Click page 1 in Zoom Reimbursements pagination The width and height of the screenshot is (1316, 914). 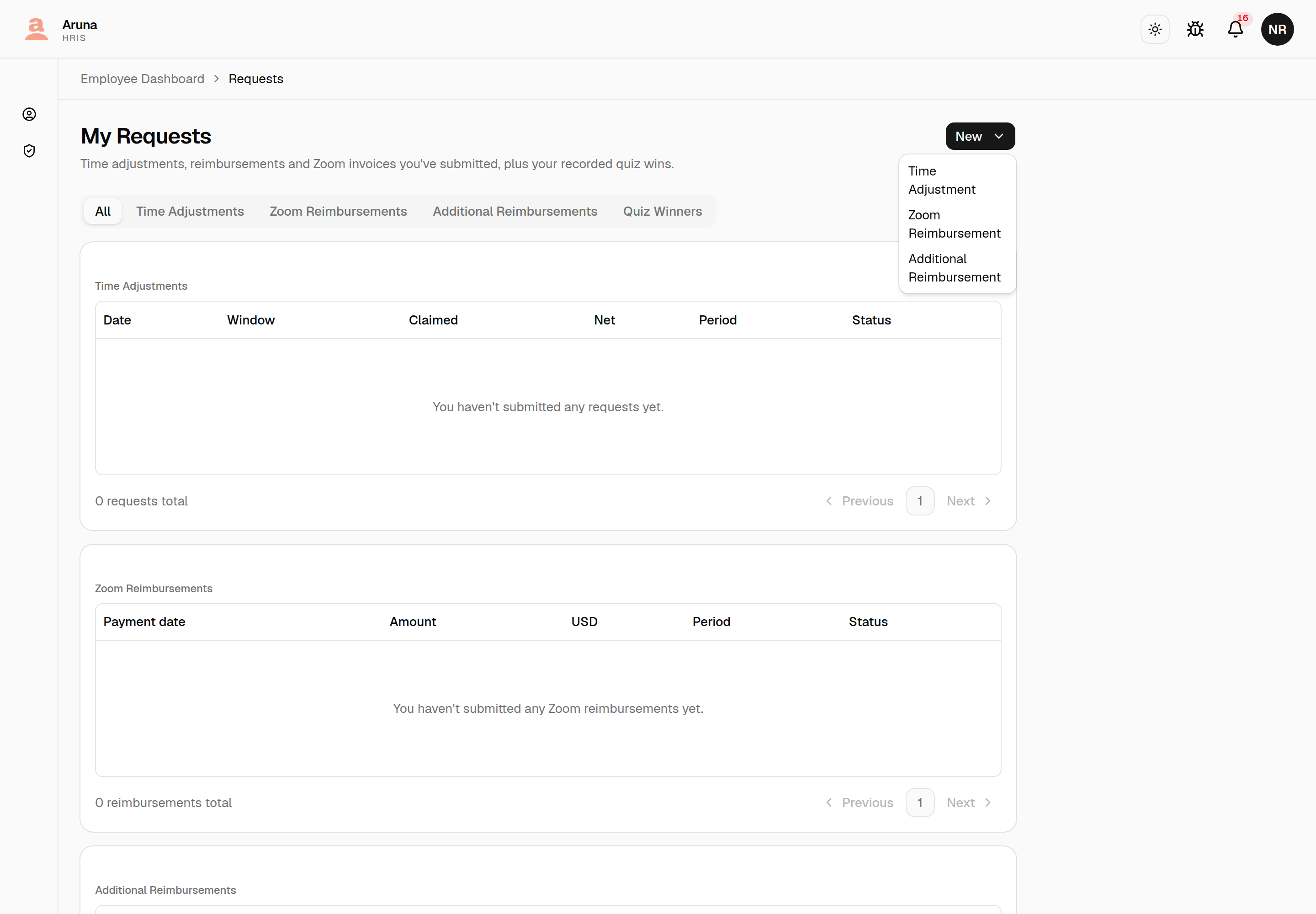920,803
